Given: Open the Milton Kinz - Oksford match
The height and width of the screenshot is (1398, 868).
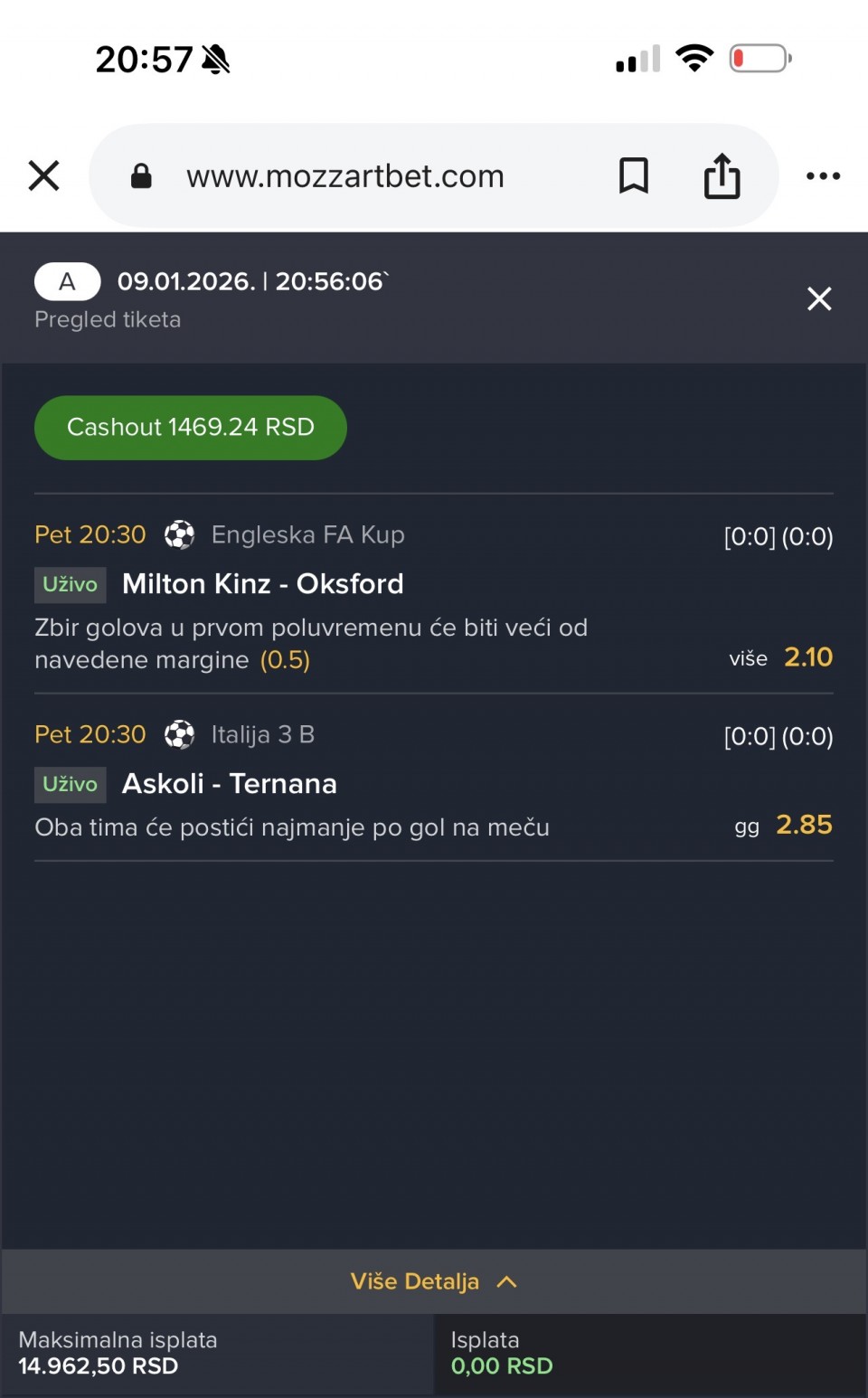Looking at the screenshot, I should (262, 584).
